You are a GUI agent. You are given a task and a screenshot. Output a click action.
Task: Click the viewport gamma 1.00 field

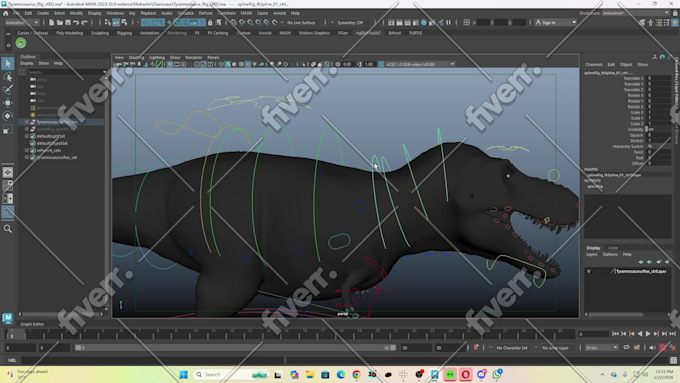click(x=369, y=64)
